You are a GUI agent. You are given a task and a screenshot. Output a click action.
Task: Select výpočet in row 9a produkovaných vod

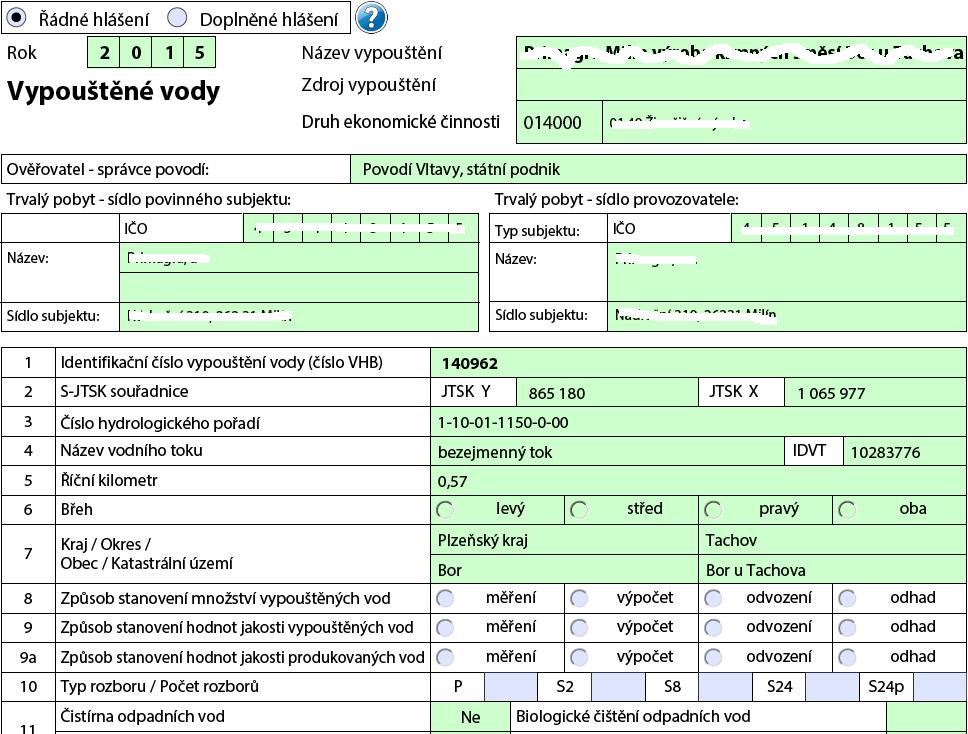579,657
